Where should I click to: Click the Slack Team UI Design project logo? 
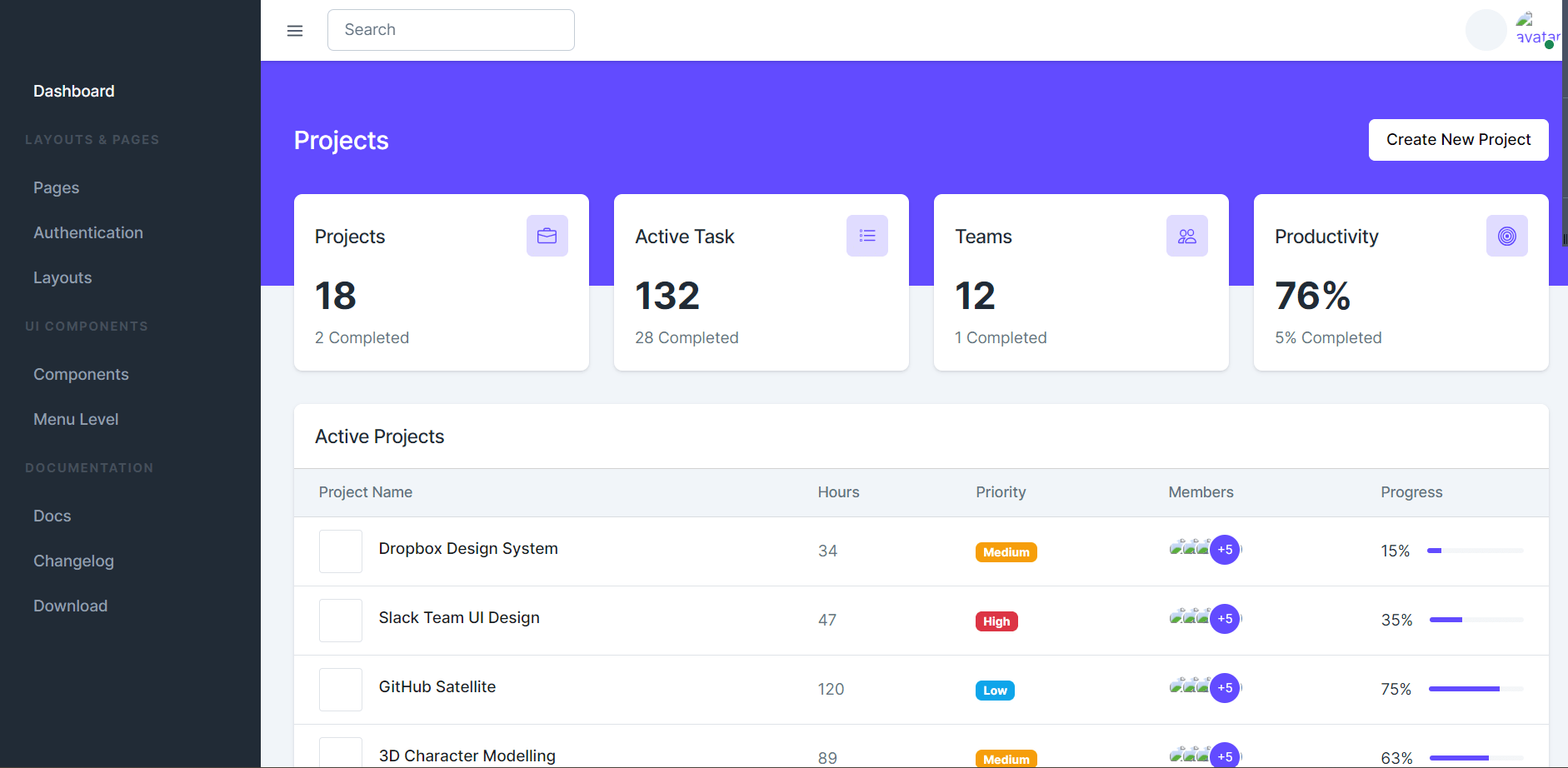(341, 621)
